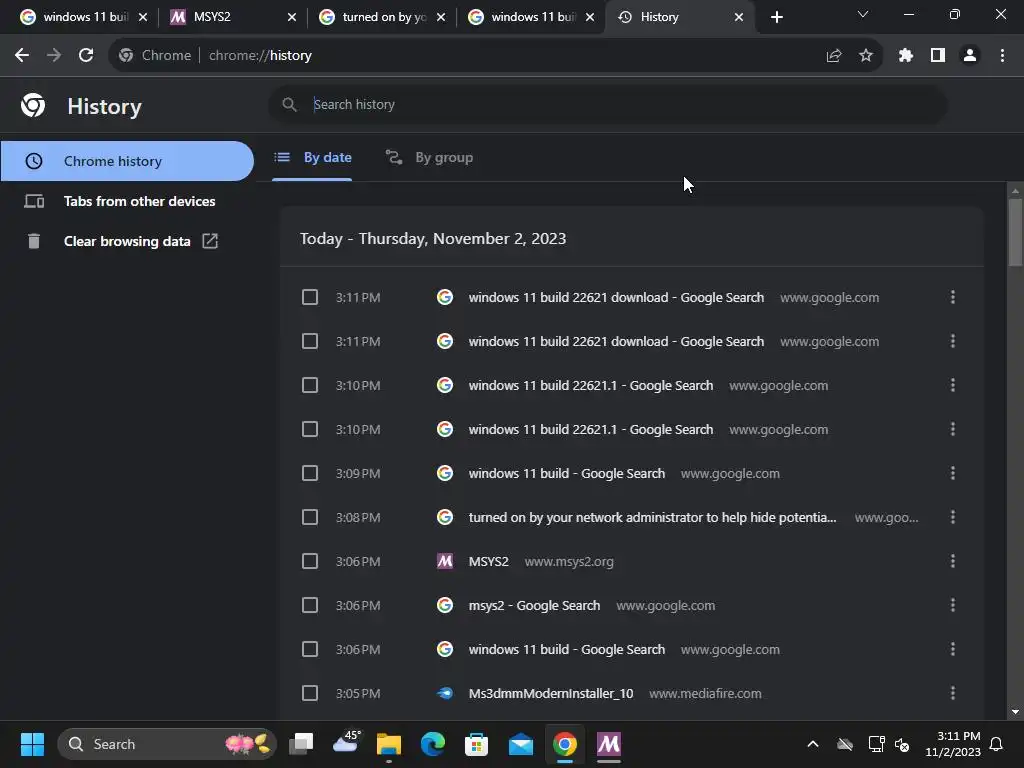Check the 3:09 PM windows 11 build entry

coord(310,473)
